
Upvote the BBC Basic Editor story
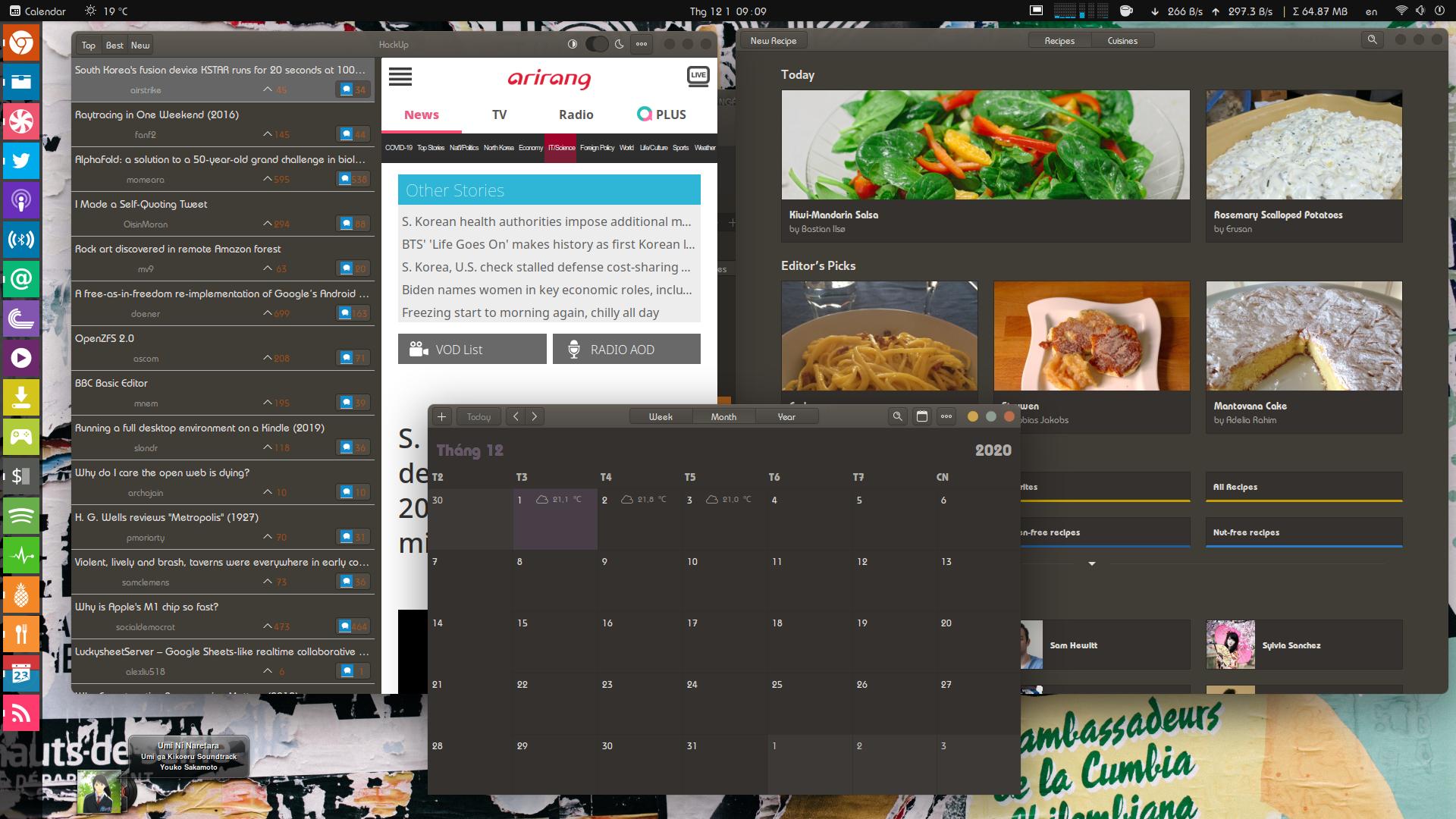(x=267, y=403)
